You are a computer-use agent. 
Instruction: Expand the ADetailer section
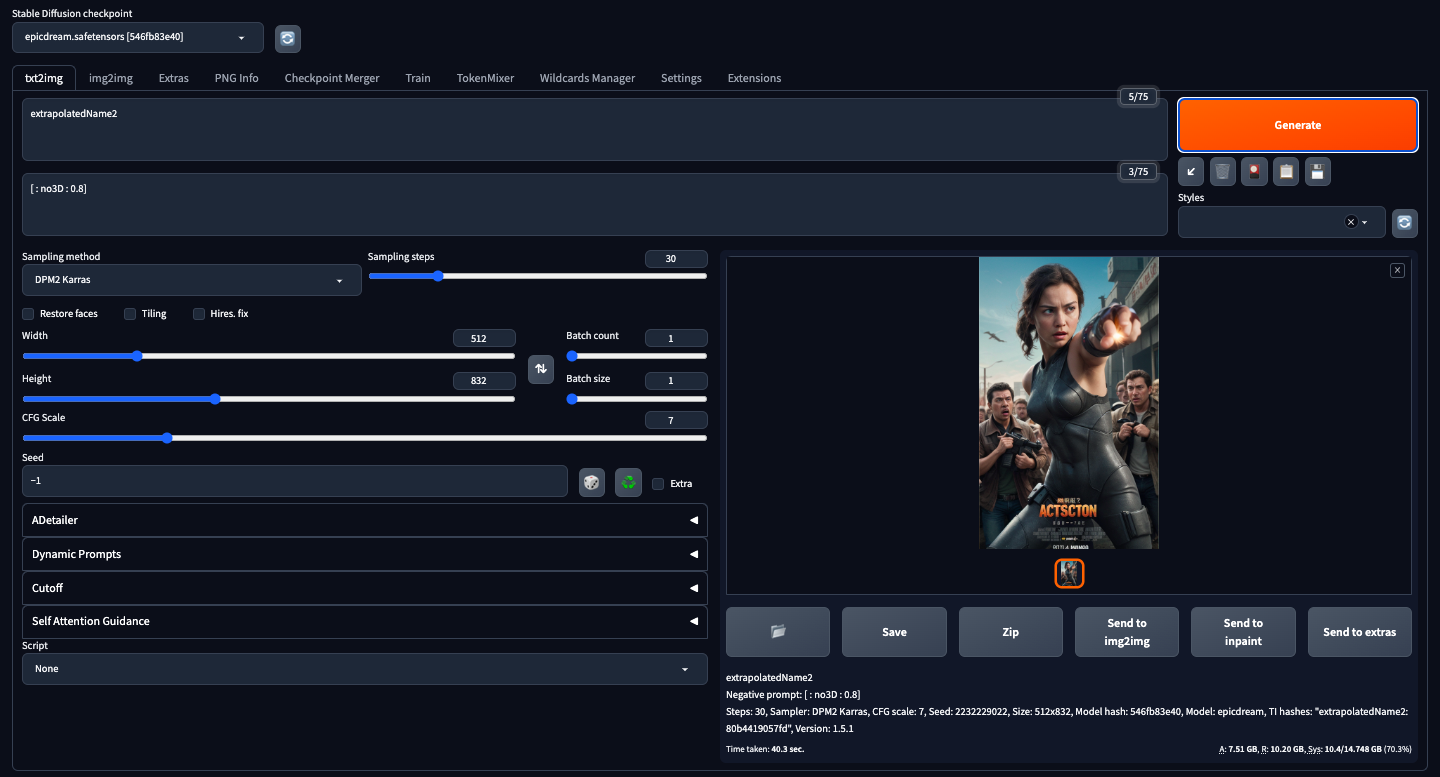tap(365, 520)
